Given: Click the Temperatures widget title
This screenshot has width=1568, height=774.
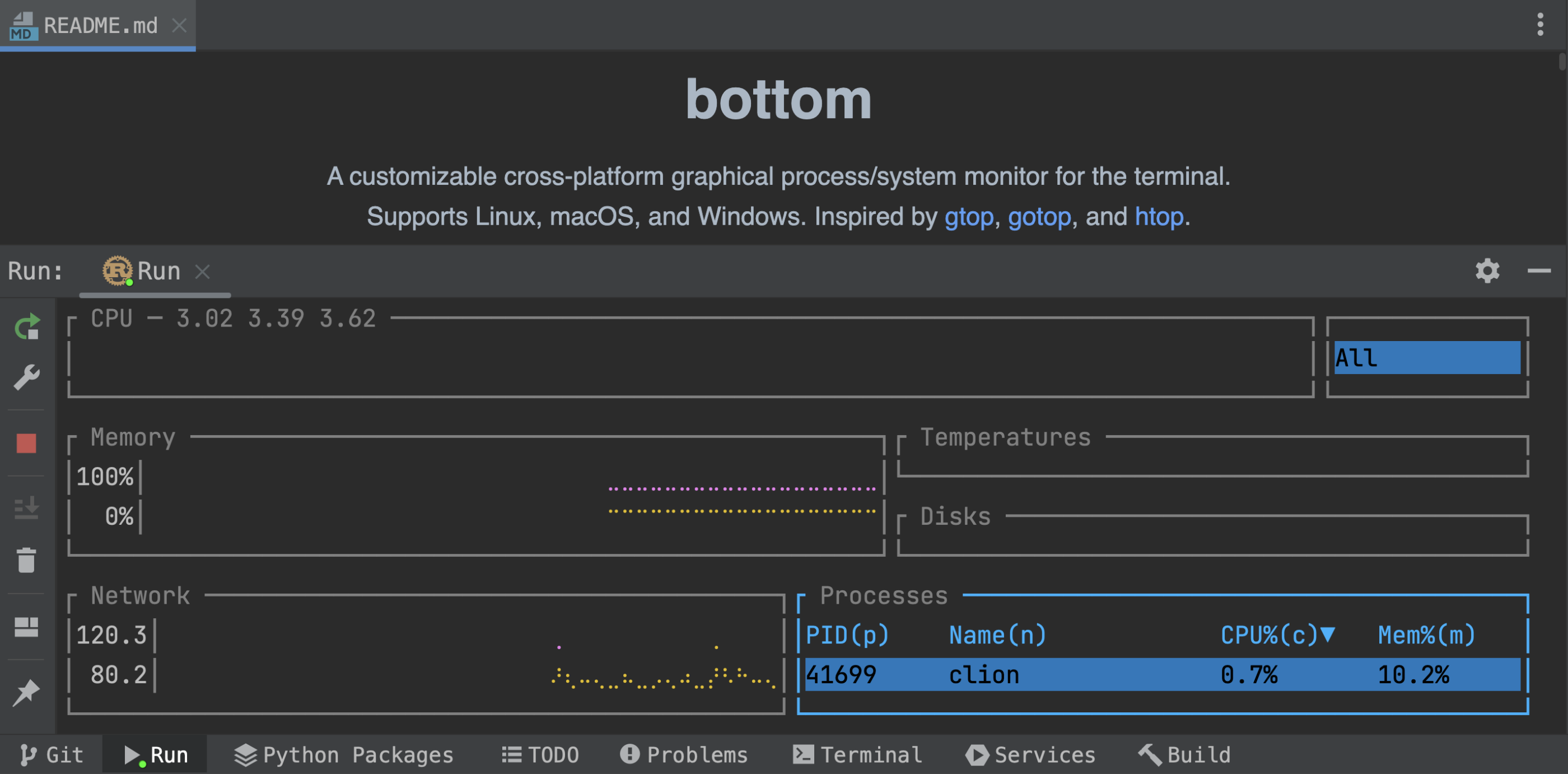Looking at the screenshot, I should [x=1006, y=437].
